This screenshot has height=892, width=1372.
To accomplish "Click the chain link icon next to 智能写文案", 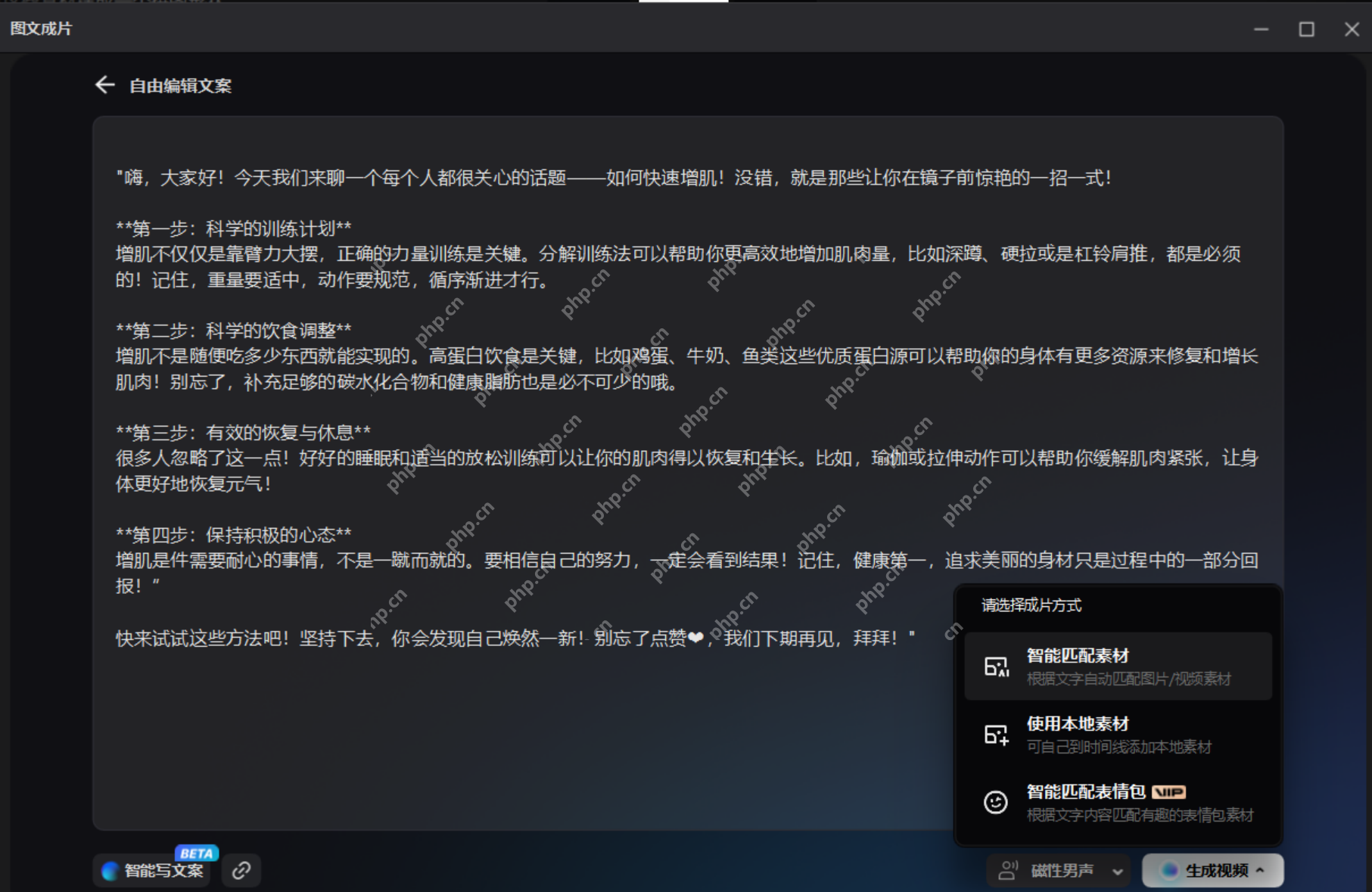I will click(241, 869).
